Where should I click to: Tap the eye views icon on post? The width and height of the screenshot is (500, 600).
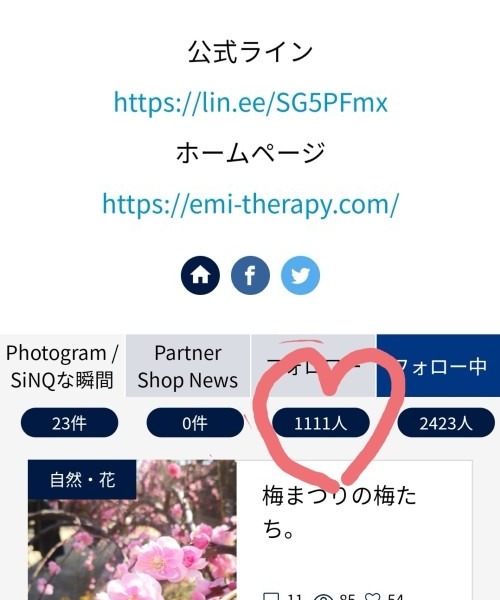coord(323,597)
